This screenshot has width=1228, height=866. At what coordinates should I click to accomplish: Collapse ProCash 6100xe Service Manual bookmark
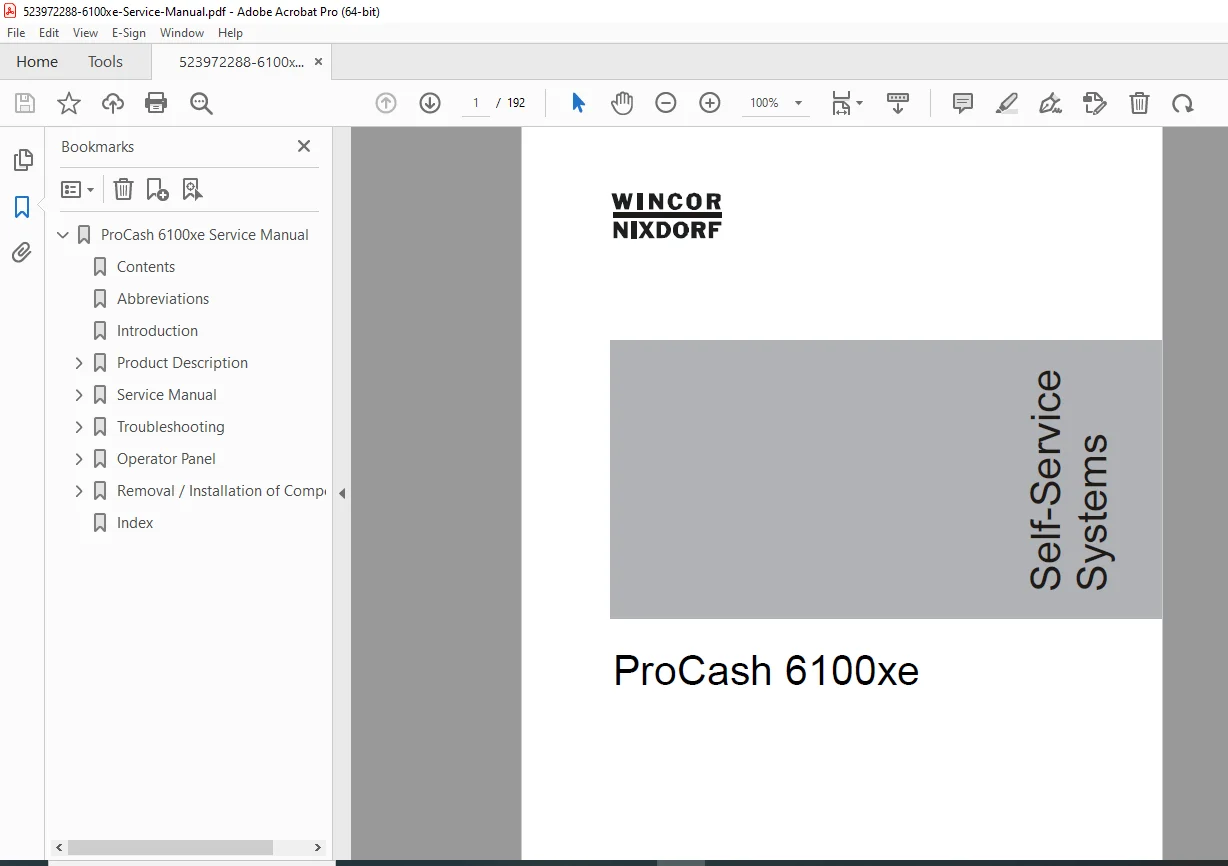63,235
